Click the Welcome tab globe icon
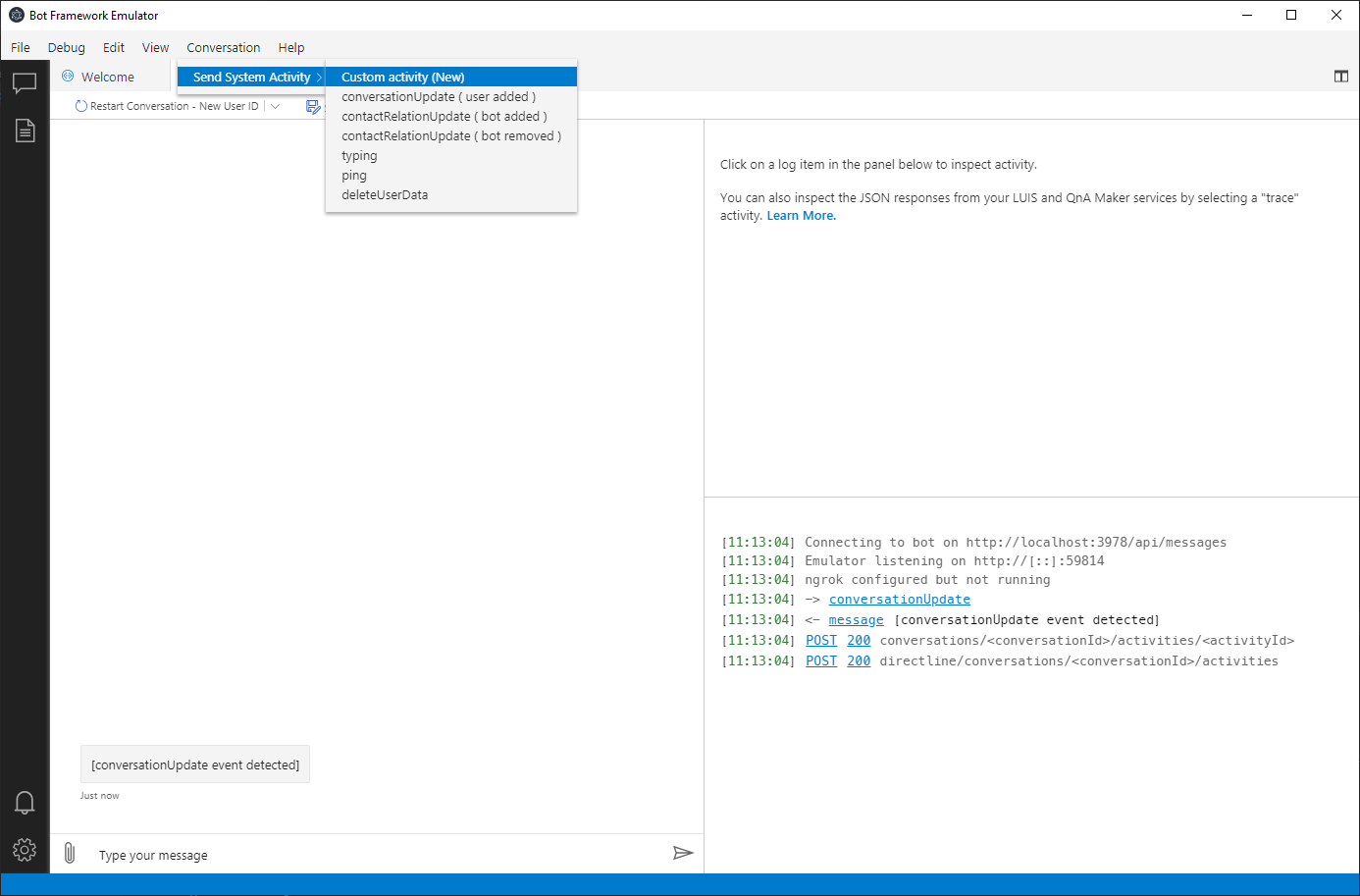This screenshot has width=1360, height=896. tap(68, 76)
